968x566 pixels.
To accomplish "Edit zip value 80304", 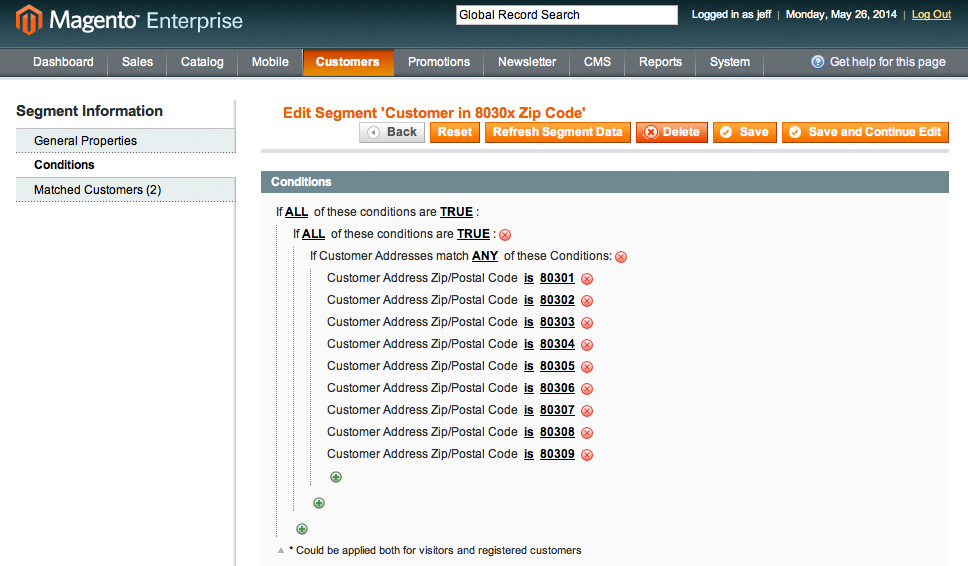I will tap(557, 344).
